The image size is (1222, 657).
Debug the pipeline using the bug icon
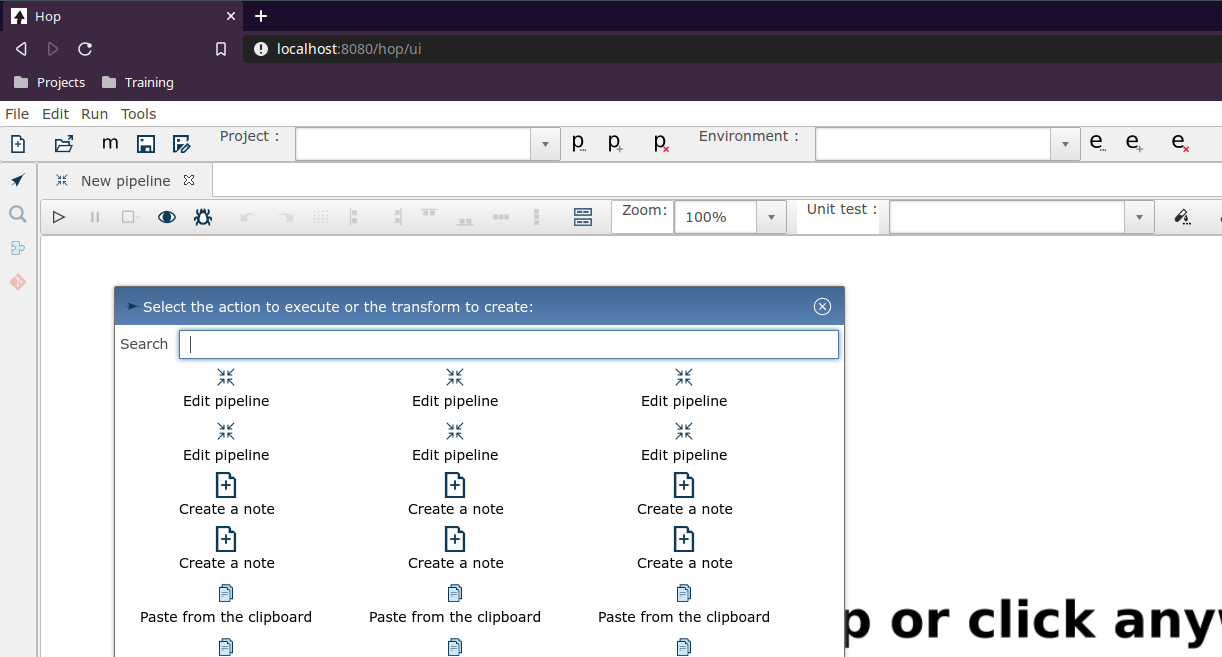[203, 217]
